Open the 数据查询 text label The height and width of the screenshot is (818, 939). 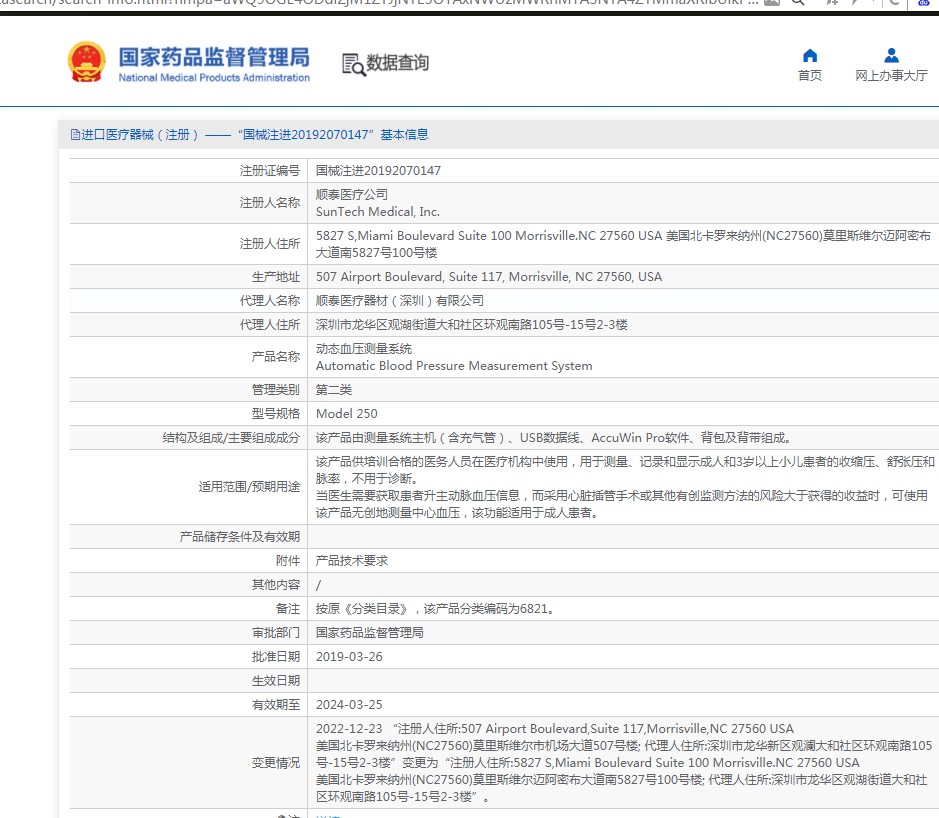[397, 63]
